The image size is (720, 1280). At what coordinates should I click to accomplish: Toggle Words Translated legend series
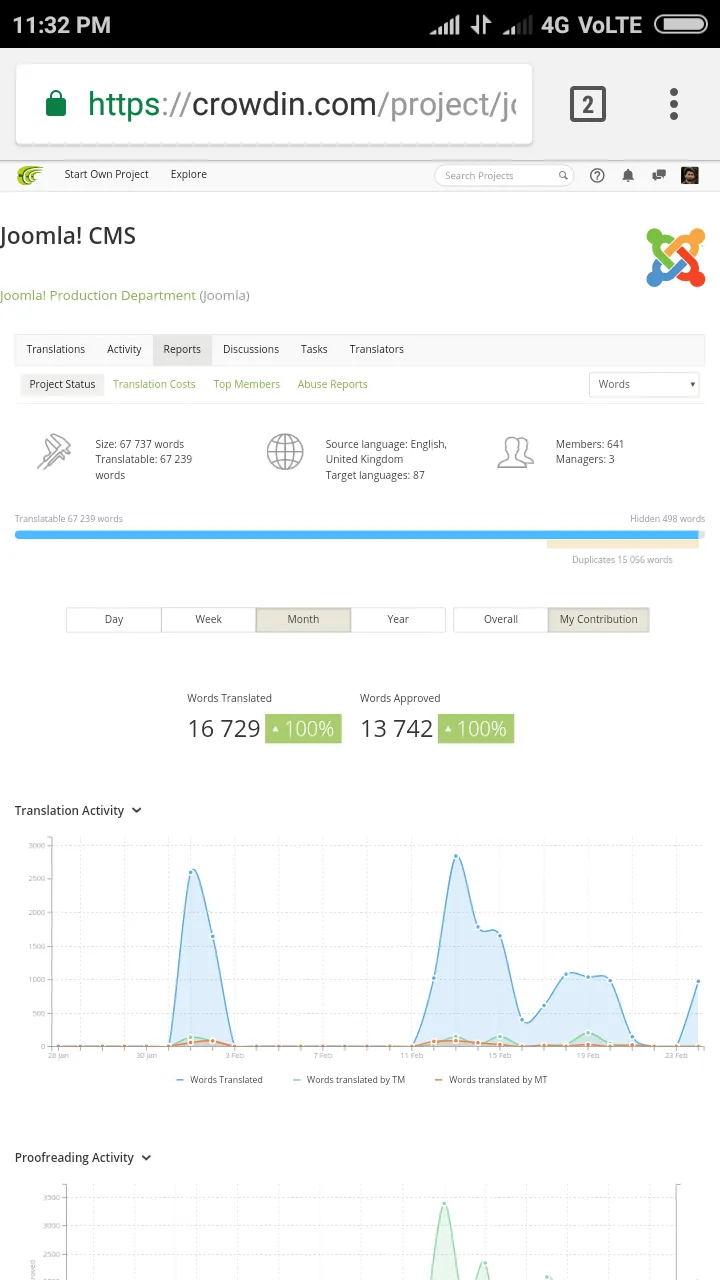[220, 1080]
